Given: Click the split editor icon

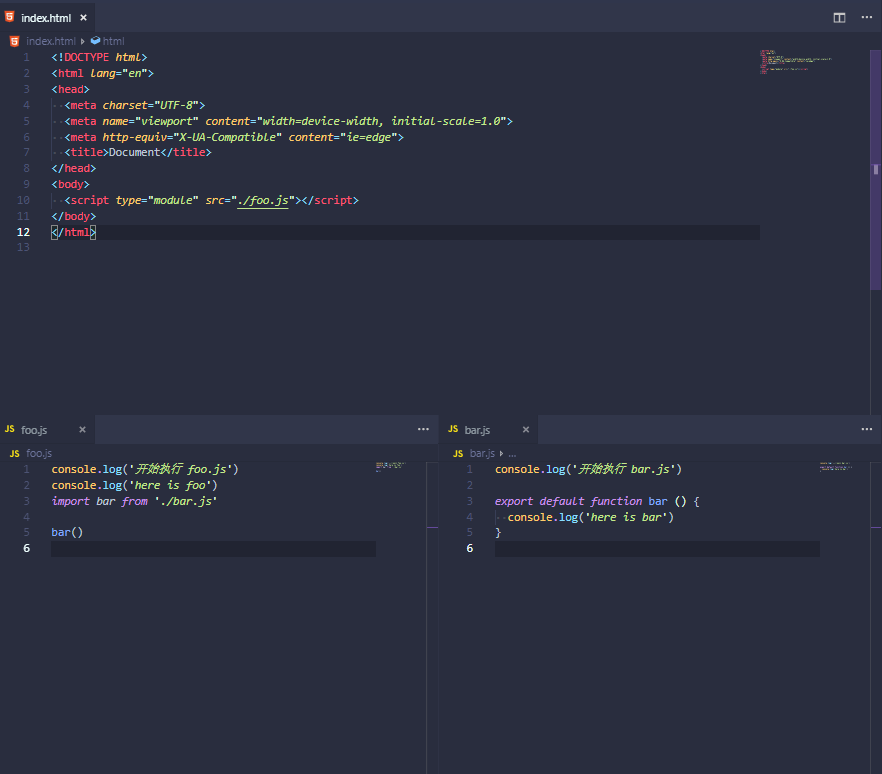Looking at the screenshot, I should pyautogui.click(x=839, y=17).
